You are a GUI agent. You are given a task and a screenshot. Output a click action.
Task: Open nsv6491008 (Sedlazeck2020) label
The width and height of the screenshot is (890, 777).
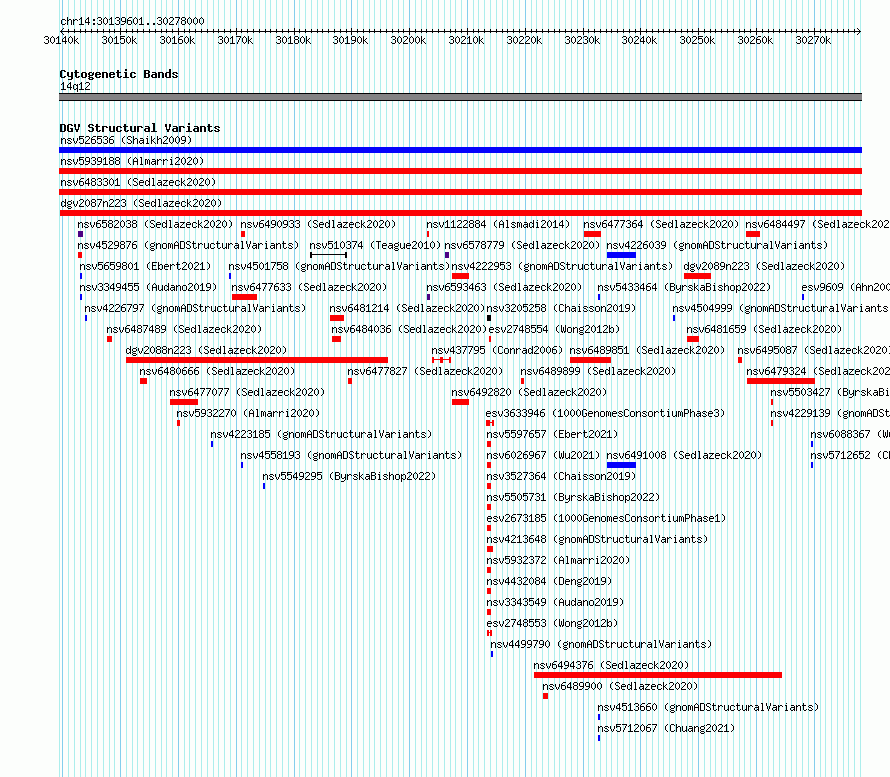click(685, 455)
